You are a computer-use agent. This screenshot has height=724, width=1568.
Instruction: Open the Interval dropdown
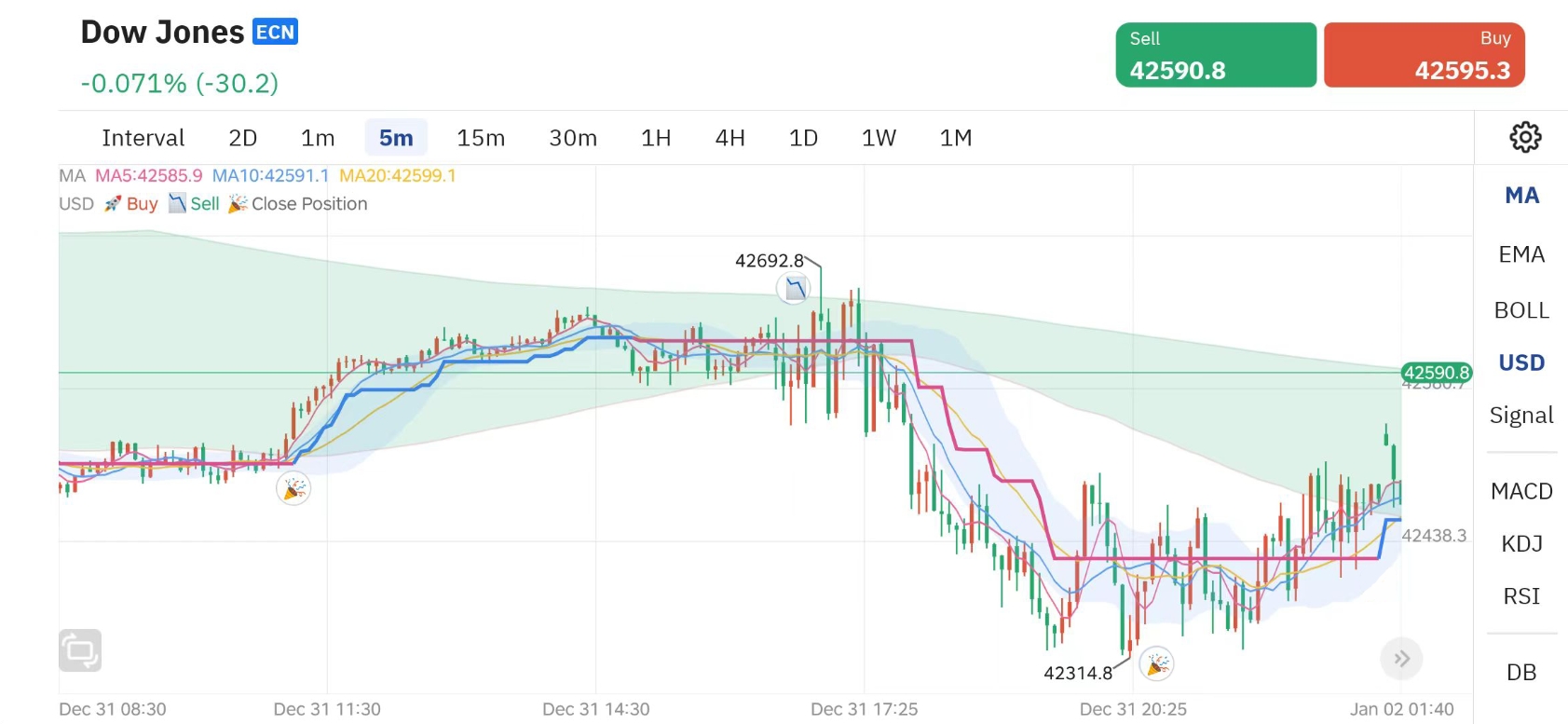tap(143, 138)
